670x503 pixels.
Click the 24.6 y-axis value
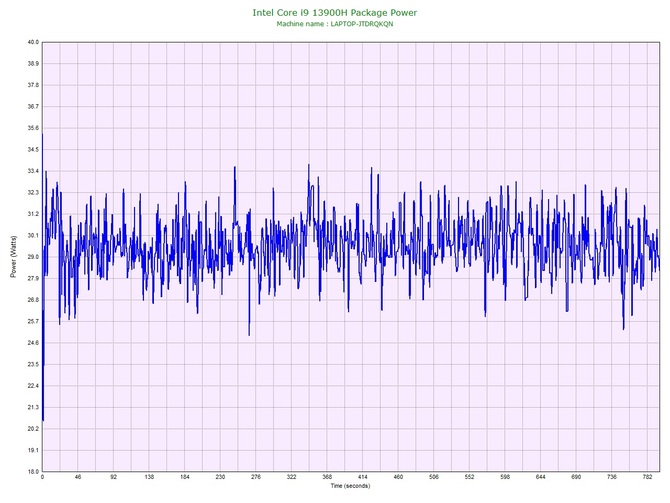33,343
